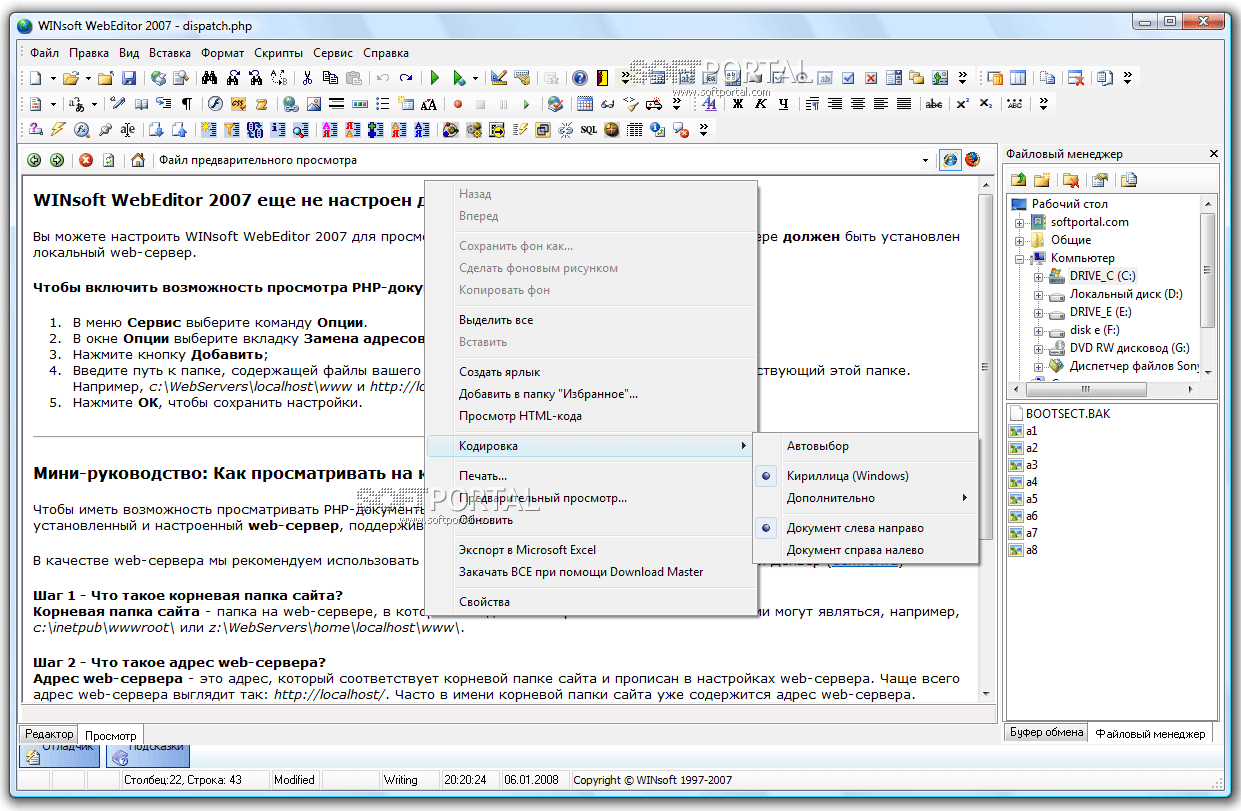Viewport: 1241px width, 811px height.
Task: Click the subscript x₂ icon
Action: [x=986, y=104]
